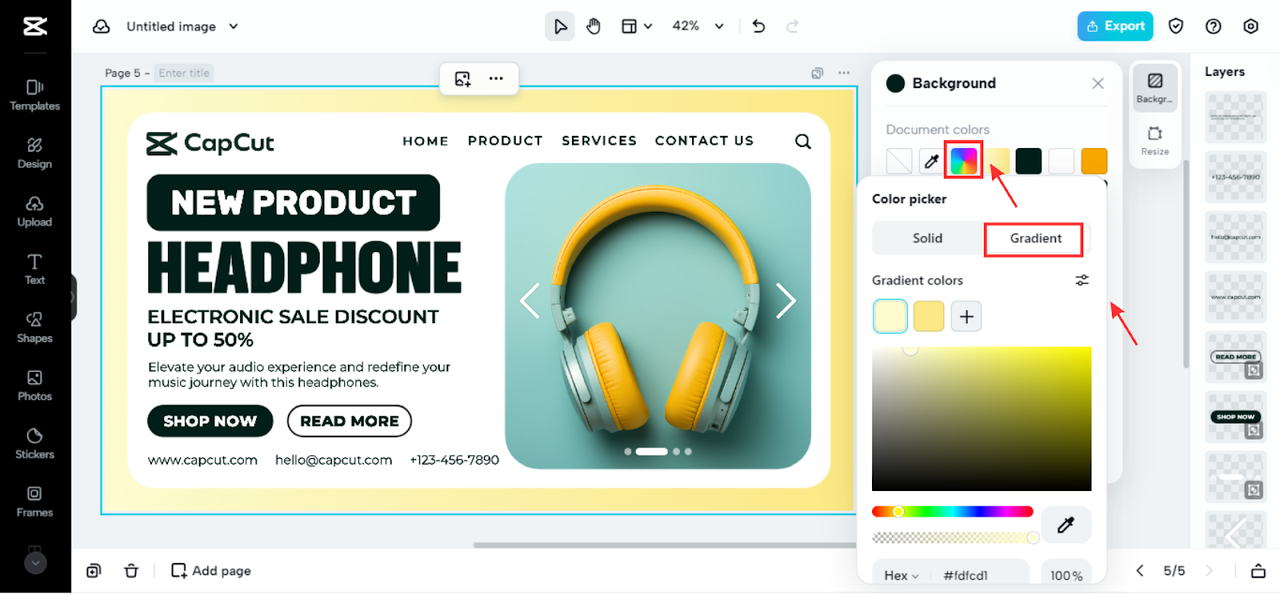Open the Resize tool in right panel
Image resolution: width=1280 pixels, height=595 pixels.
(x=1155, y=140)
